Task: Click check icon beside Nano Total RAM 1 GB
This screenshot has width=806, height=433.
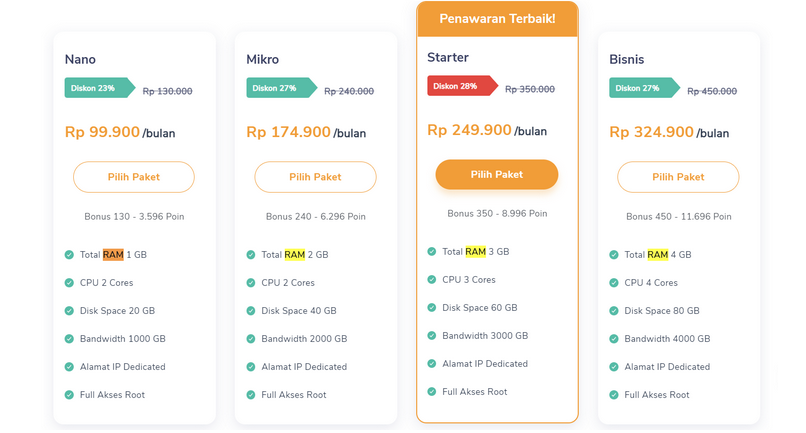Action: point(69,255)
